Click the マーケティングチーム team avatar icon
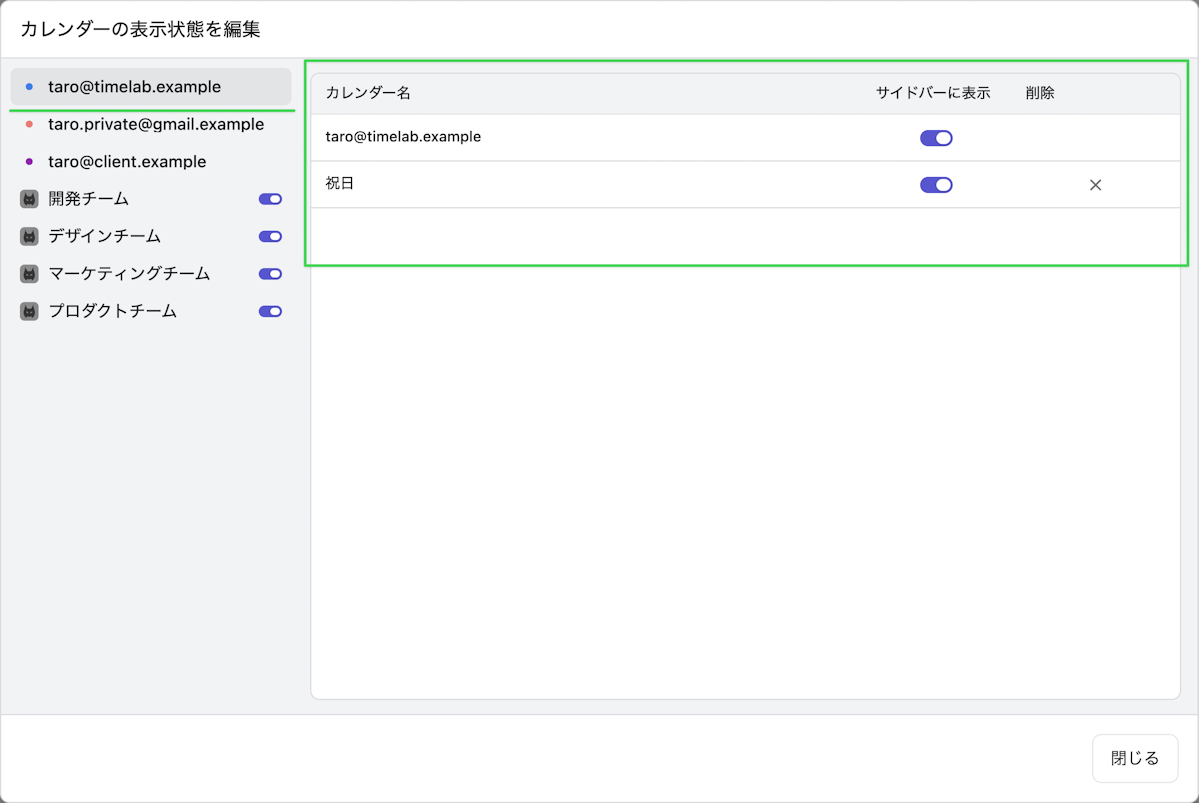 [29, 274]
